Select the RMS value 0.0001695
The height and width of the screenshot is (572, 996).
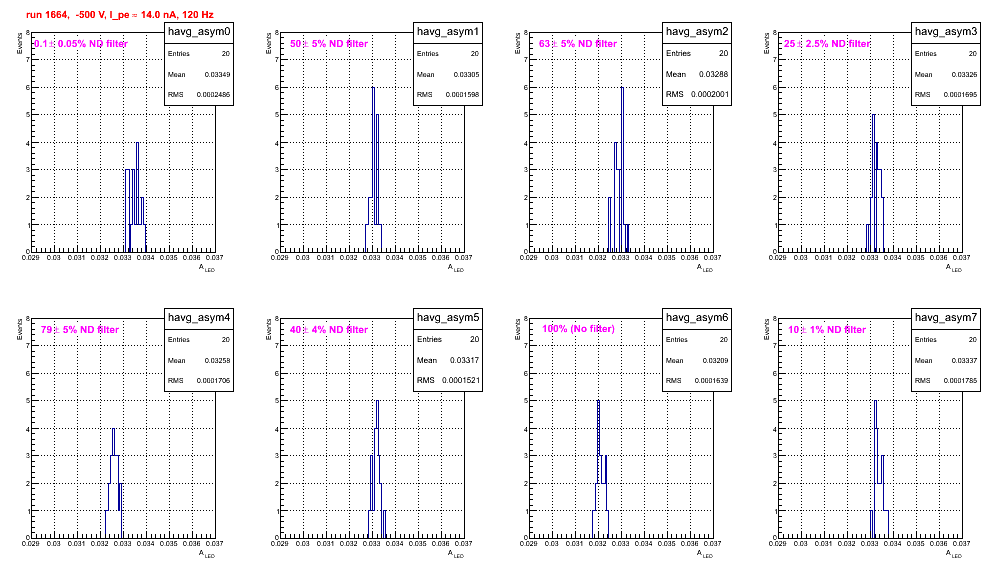[960, 95]
